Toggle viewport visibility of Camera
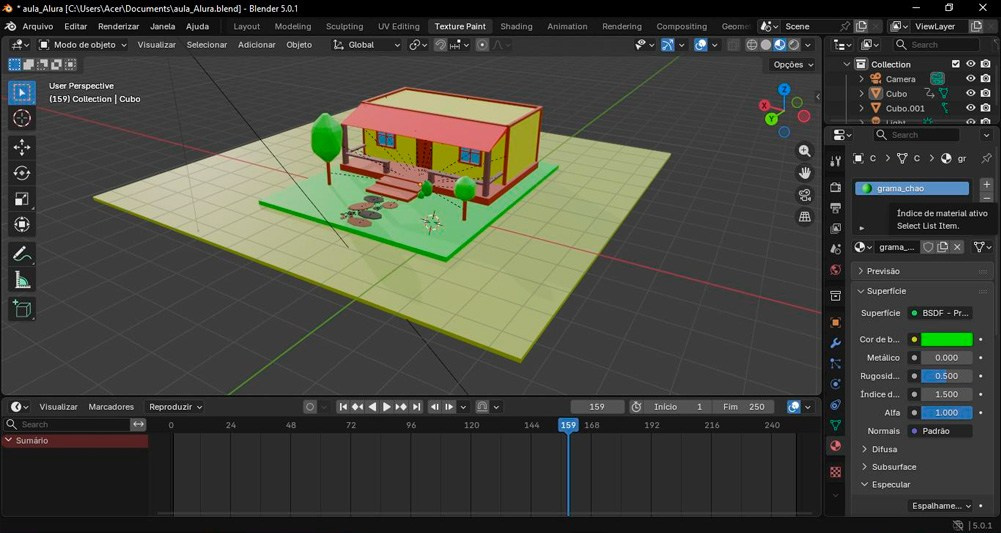 (x=970, y=79)
